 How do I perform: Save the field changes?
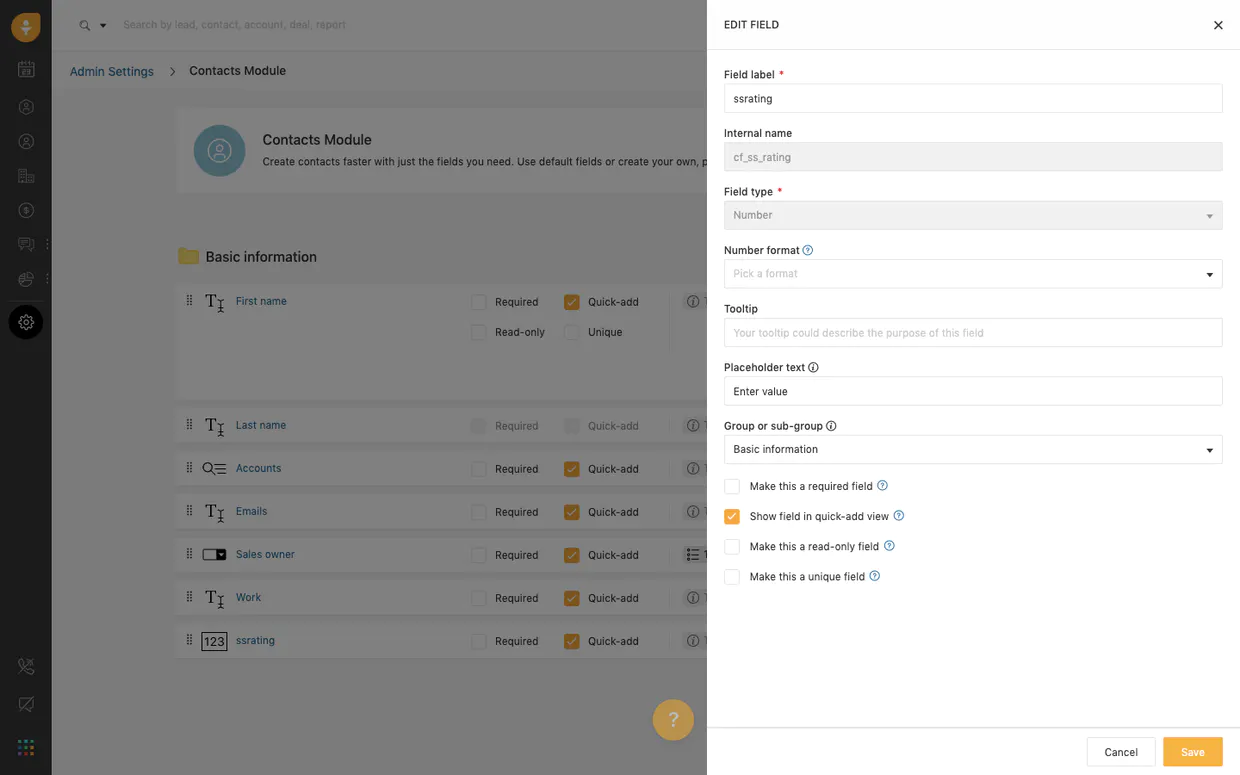(x=1192, y=752)
